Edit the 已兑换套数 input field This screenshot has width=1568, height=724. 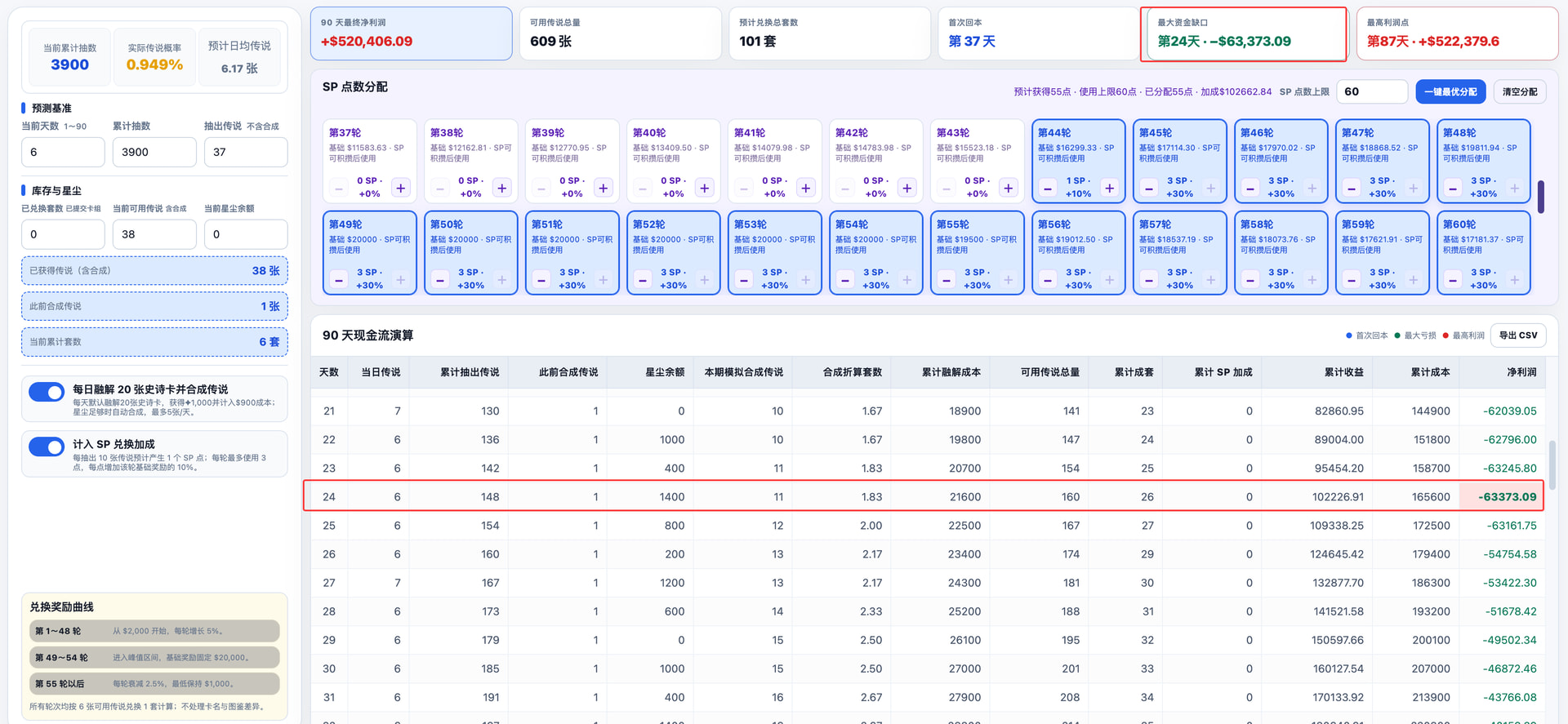coord(63,234)
